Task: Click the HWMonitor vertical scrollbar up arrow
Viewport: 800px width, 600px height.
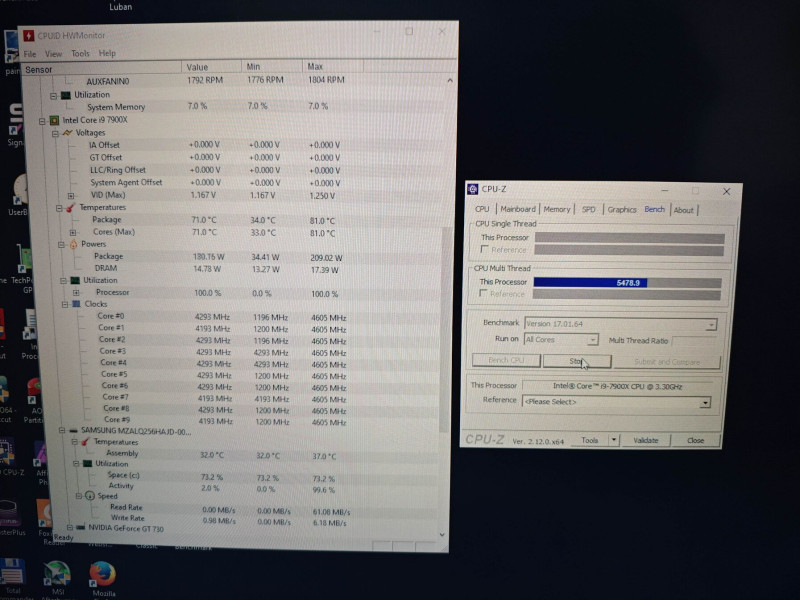Action: 449,81
